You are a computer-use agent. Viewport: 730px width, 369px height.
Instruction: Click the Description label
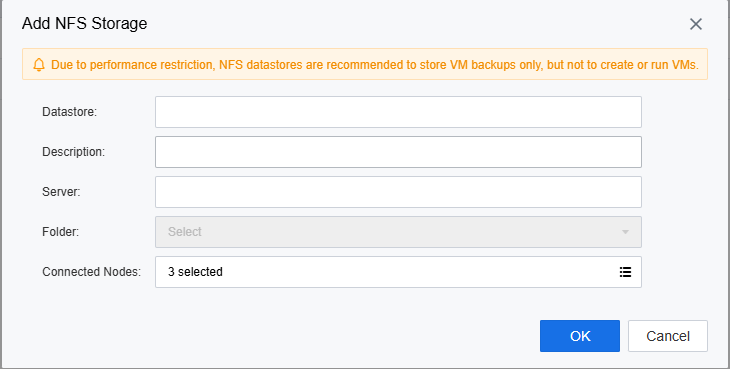click(74, 152)
